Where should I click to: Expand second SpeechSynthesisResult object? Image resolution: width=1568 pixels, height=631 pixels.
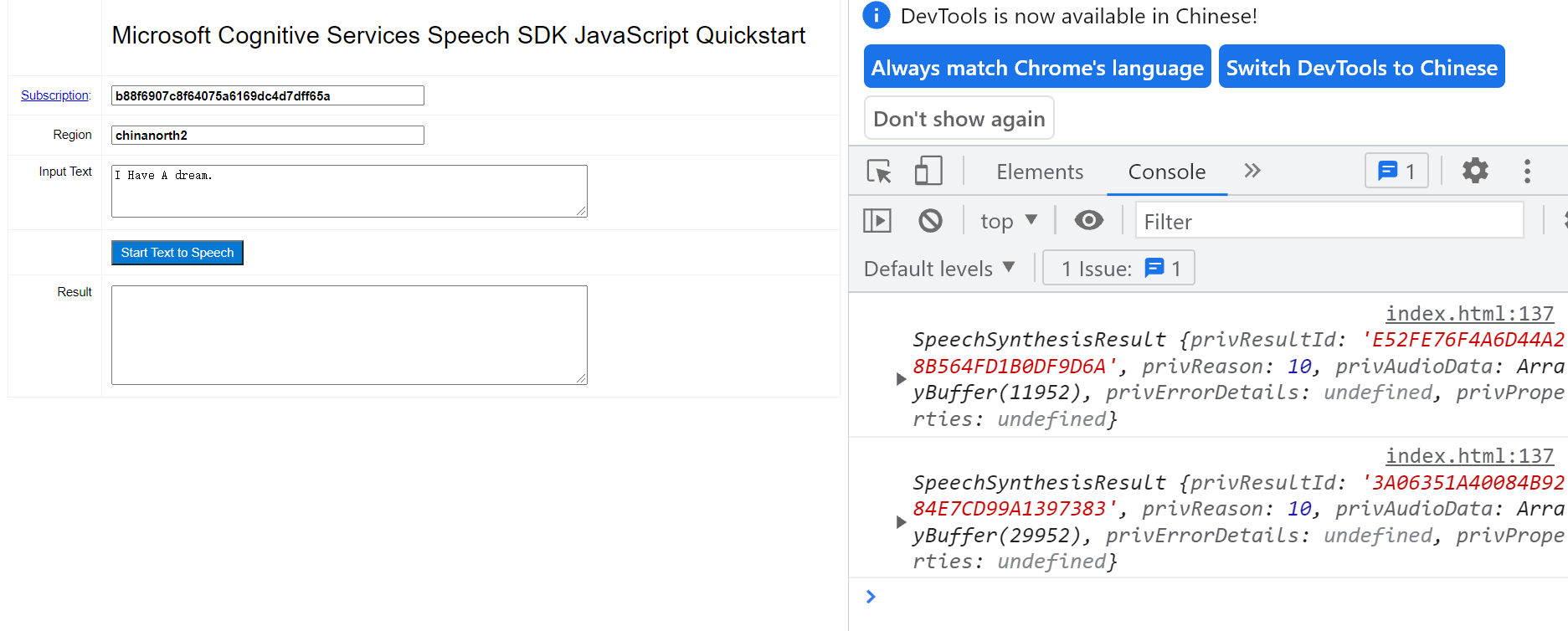(901, 522)
